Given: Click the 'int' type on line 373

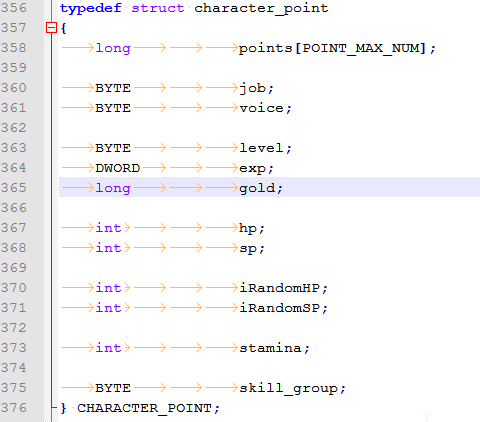Looking at the screenshot, I should point(108,348).
